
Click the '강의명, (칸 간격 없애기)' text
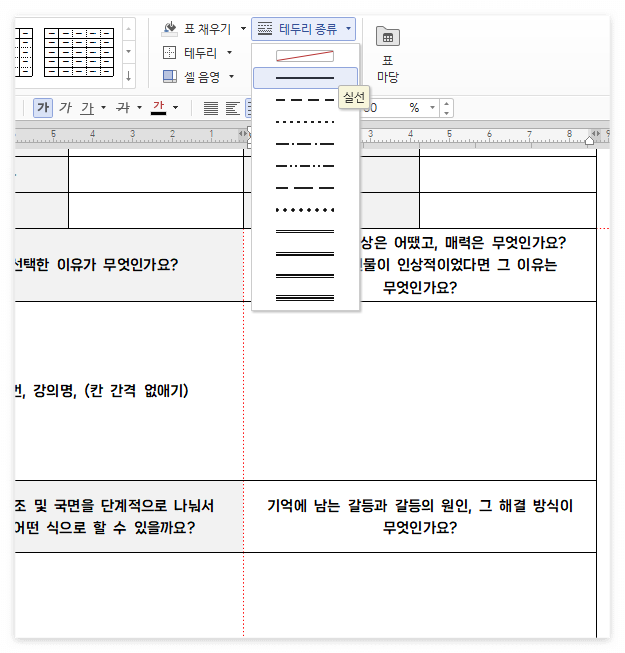tap(110, 391)
